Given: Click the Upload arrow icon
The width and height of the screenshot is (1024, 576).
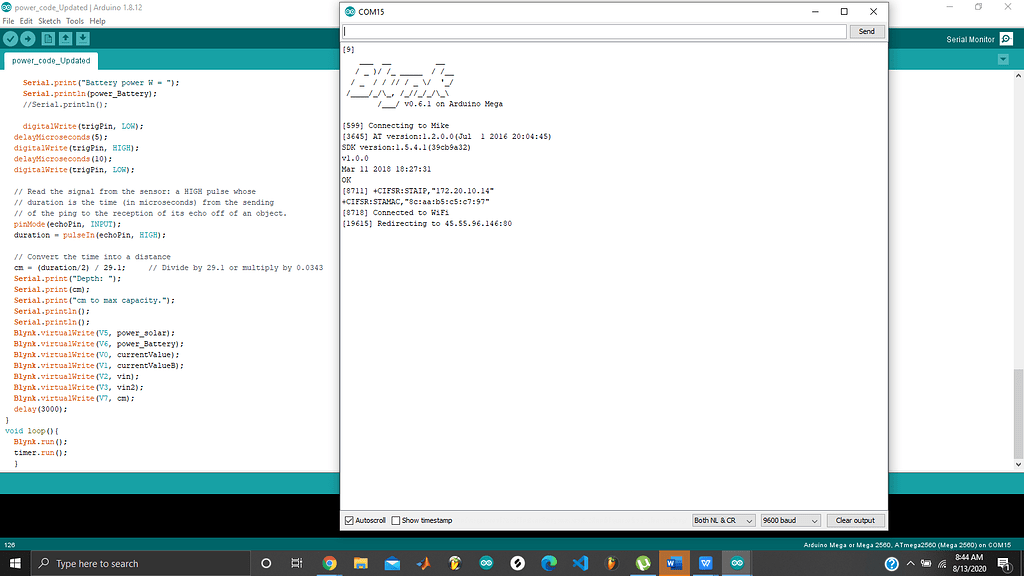Looking at the screenshot, I should pos(30,38).
